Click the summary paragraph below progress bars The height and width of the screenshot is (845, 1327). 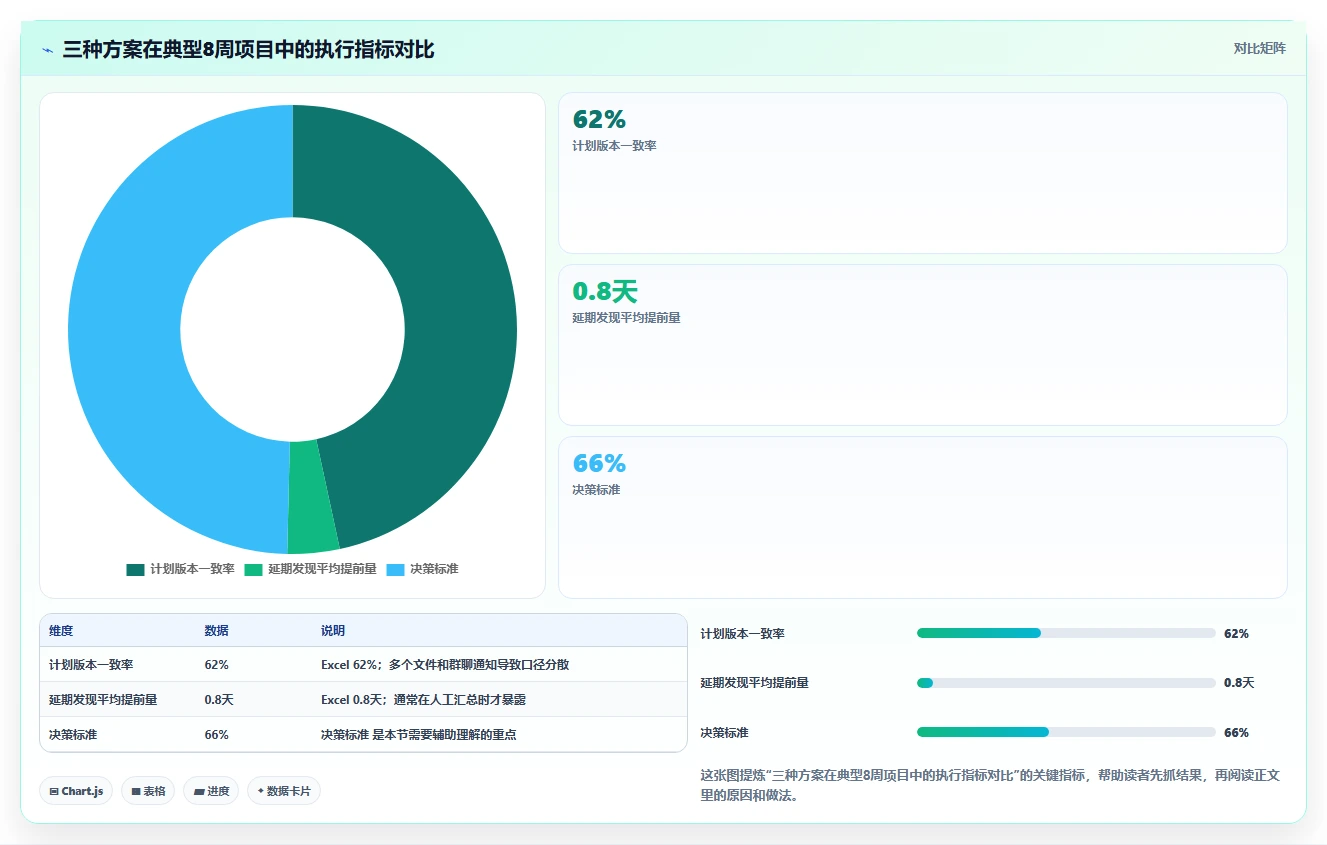990,785
